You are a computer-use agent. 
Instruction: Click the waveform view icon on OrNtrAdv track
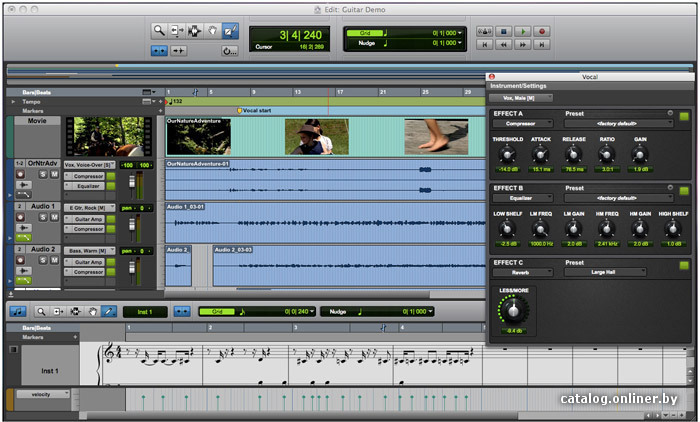23,184
